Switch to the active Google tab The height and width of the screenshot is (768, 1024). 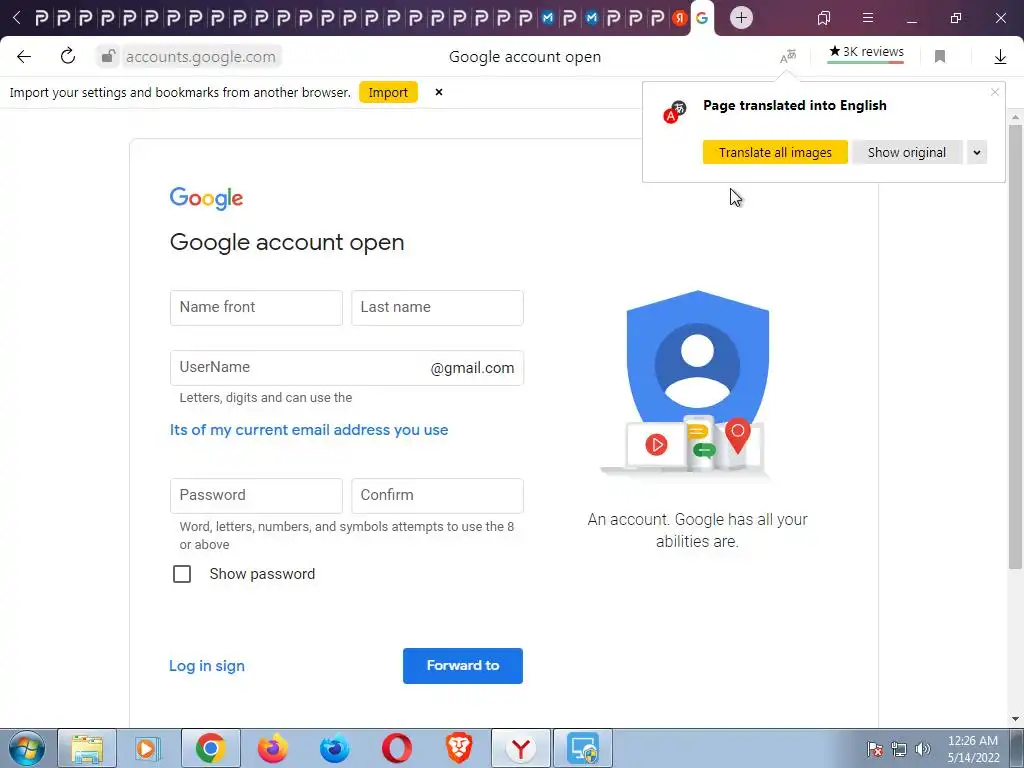702,18
